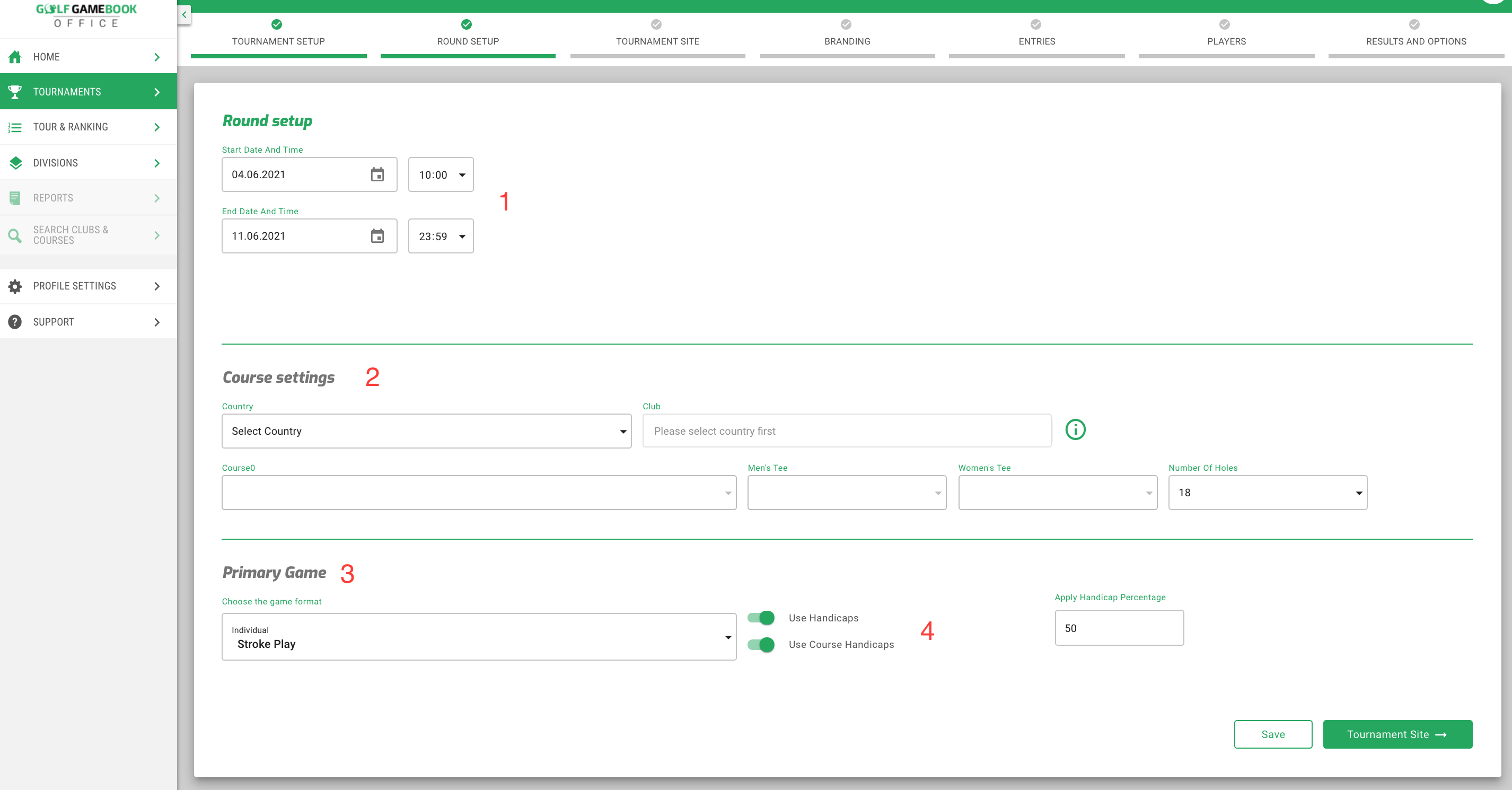
Task: Click the Club search input field
Action: tap(847, 431)
